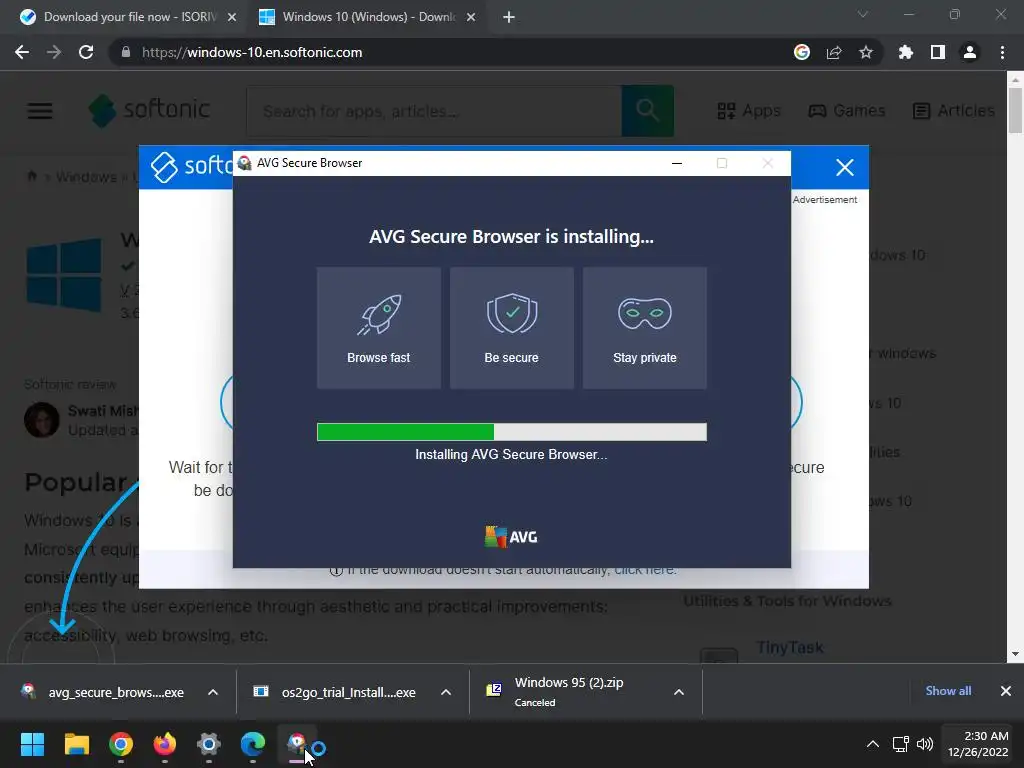This screenshot has width=1024, height=768.
Task: Close the Softonic download popup
Action: [x=845, y=167]
